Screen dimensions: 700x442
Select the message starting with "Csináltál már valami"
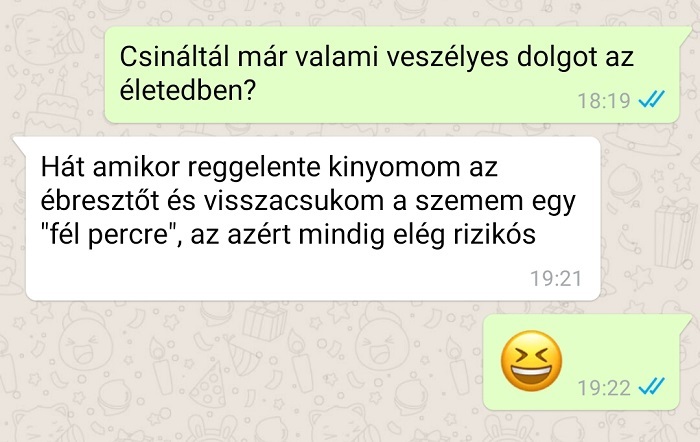[x=392, y=75]
